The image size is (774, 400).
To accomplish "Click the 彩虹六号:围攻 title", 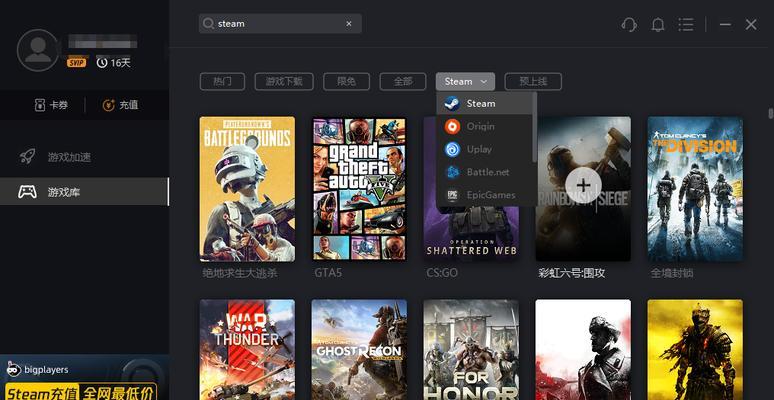I will tap(572, 273).
